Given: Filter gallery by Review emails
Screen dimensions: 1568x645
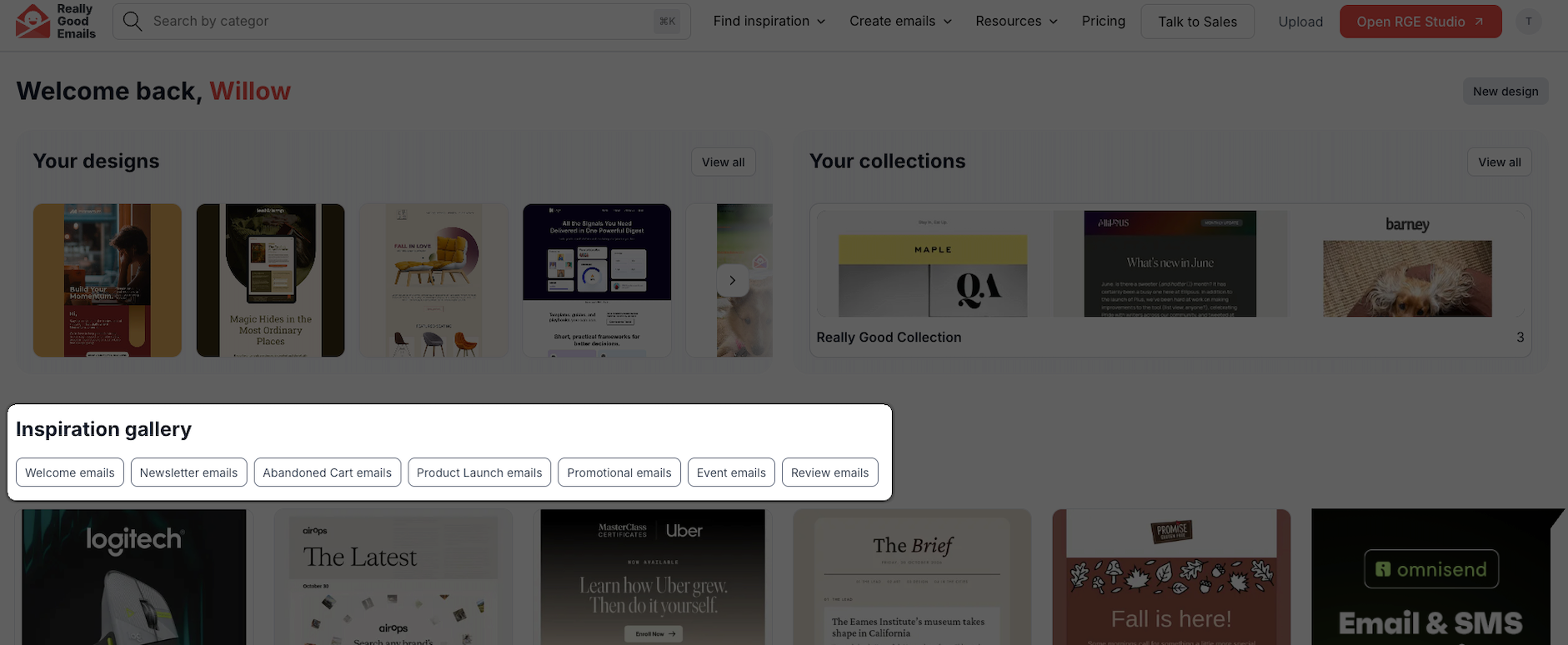Looking at the screenshot, I should pos(830,472).
